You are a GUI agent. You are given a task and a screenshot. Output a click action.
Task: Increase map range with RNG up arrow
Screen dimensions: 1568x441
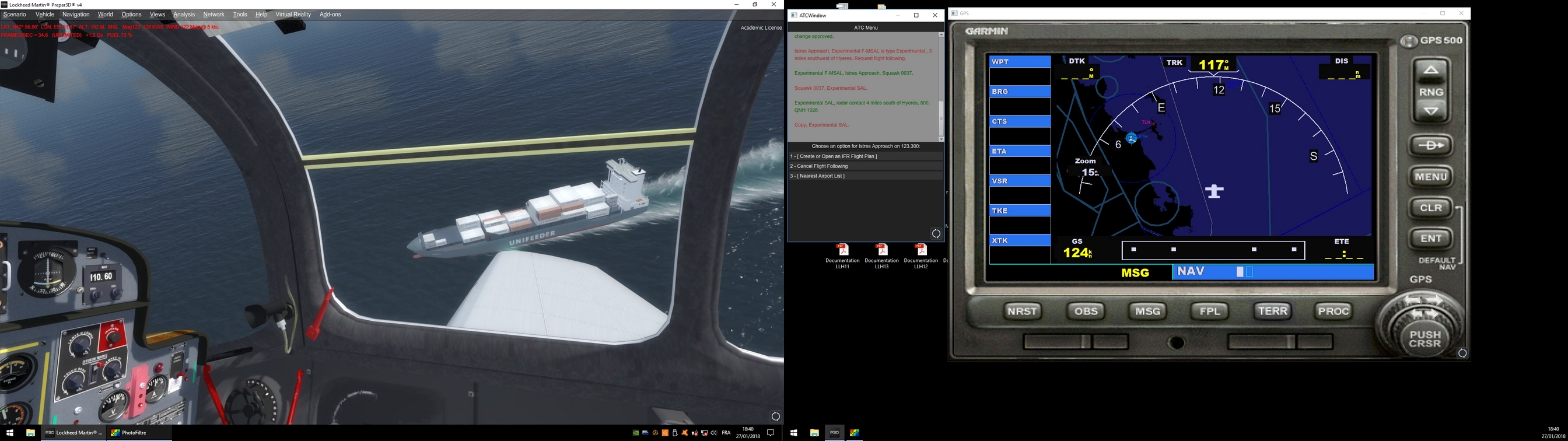(x=1430, y=70)
